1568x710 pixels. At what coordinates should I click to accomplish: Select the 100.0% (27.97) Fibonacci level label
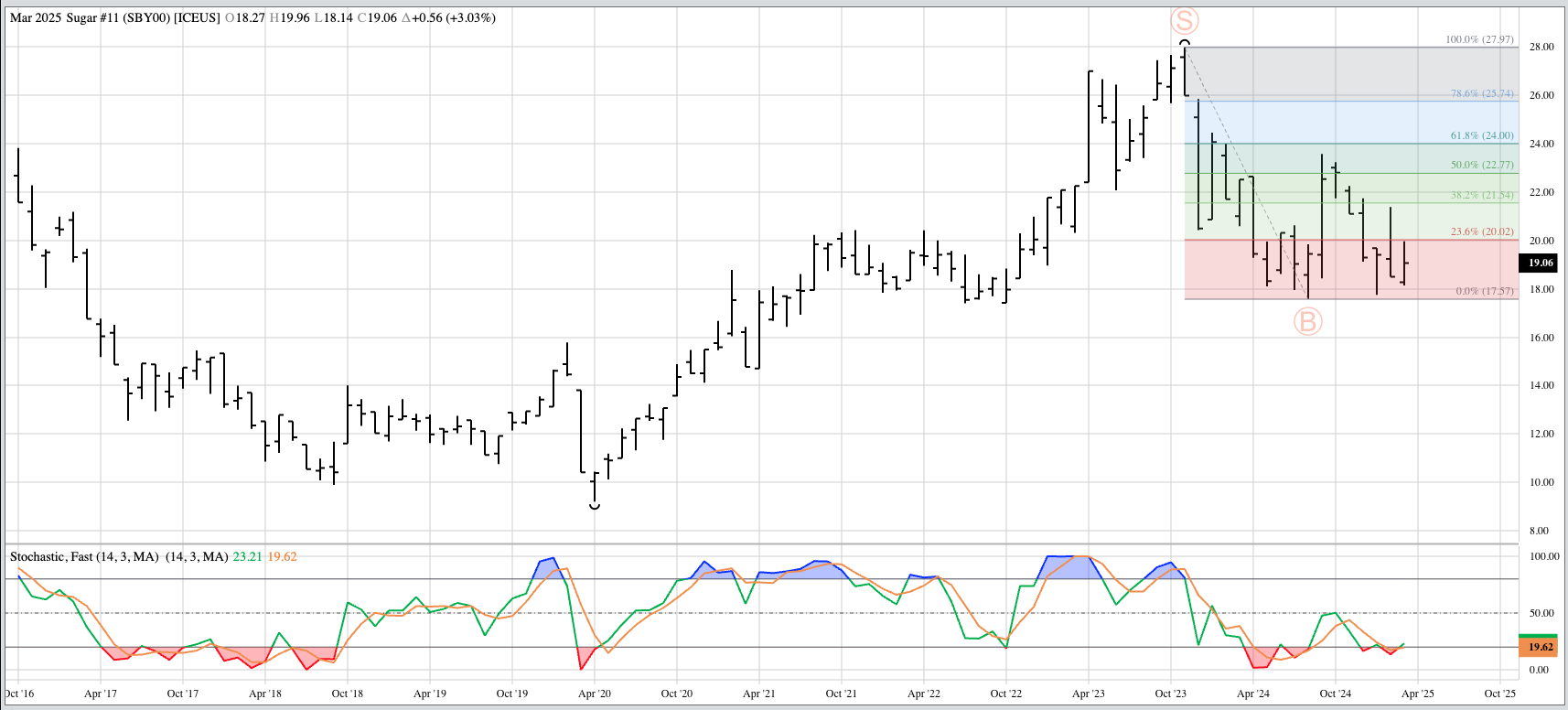(x=1479, y=39)
